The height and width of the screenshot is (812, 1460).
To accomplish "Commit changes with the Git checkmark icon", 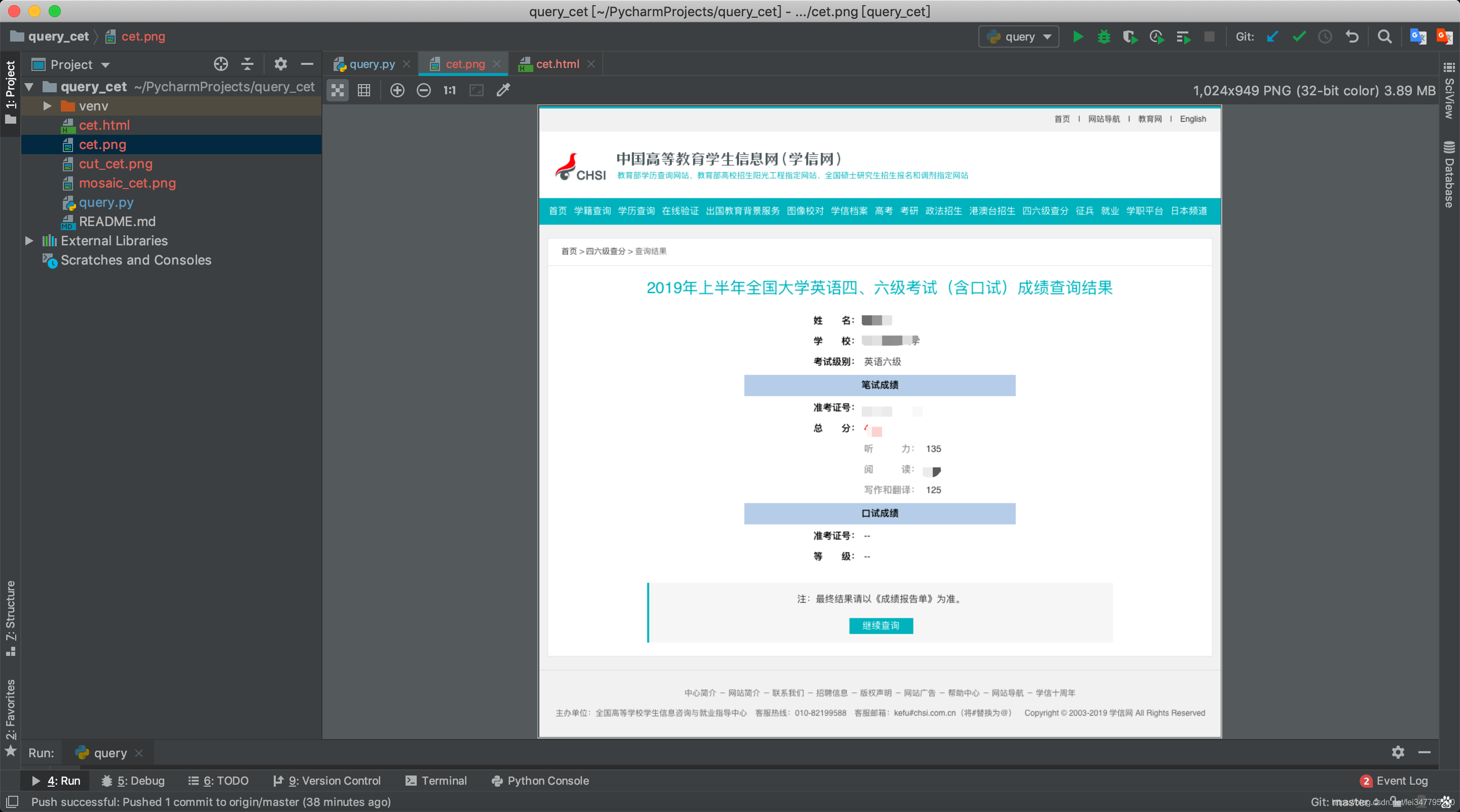I will pos(1298,36).
